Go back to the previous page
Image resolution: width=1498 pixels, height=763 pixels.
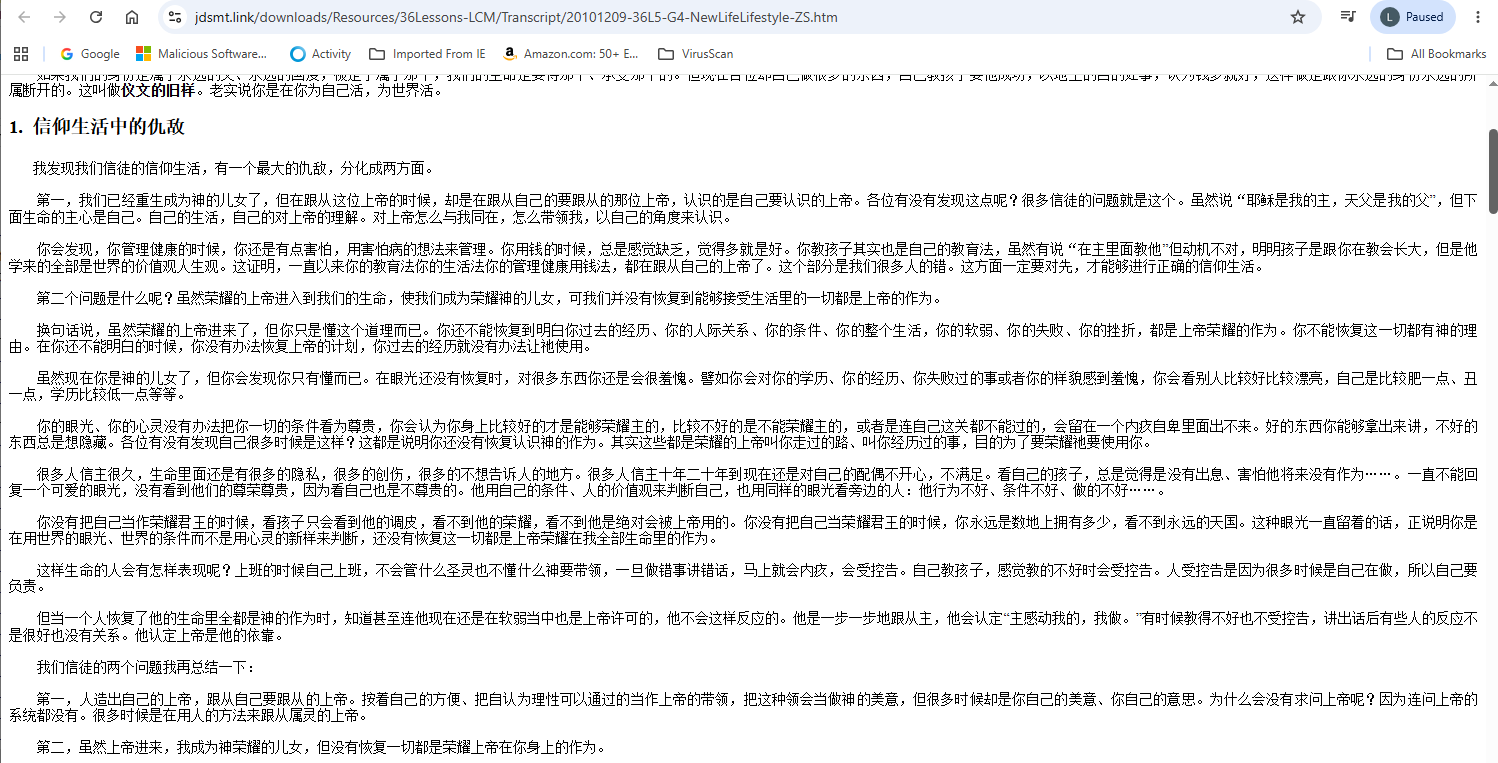tap(25, 17)
